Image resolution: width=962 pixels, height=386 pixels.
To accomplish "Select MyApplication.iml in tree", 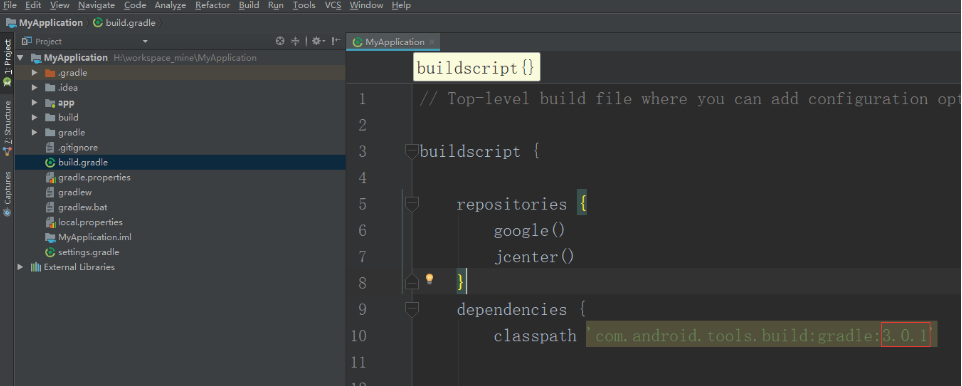I will (94, 237).
